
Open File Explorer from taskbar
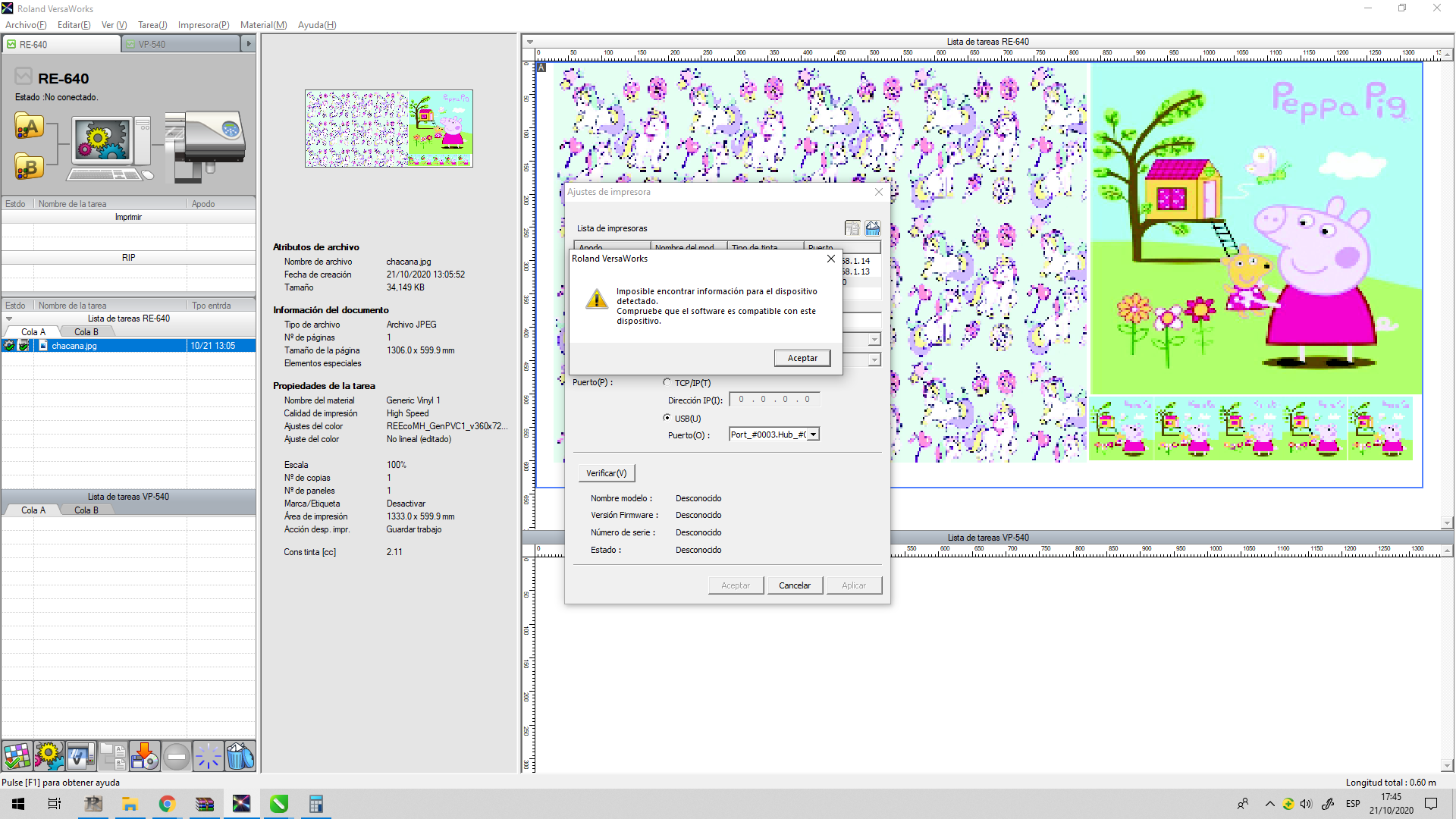click(130, 804)
